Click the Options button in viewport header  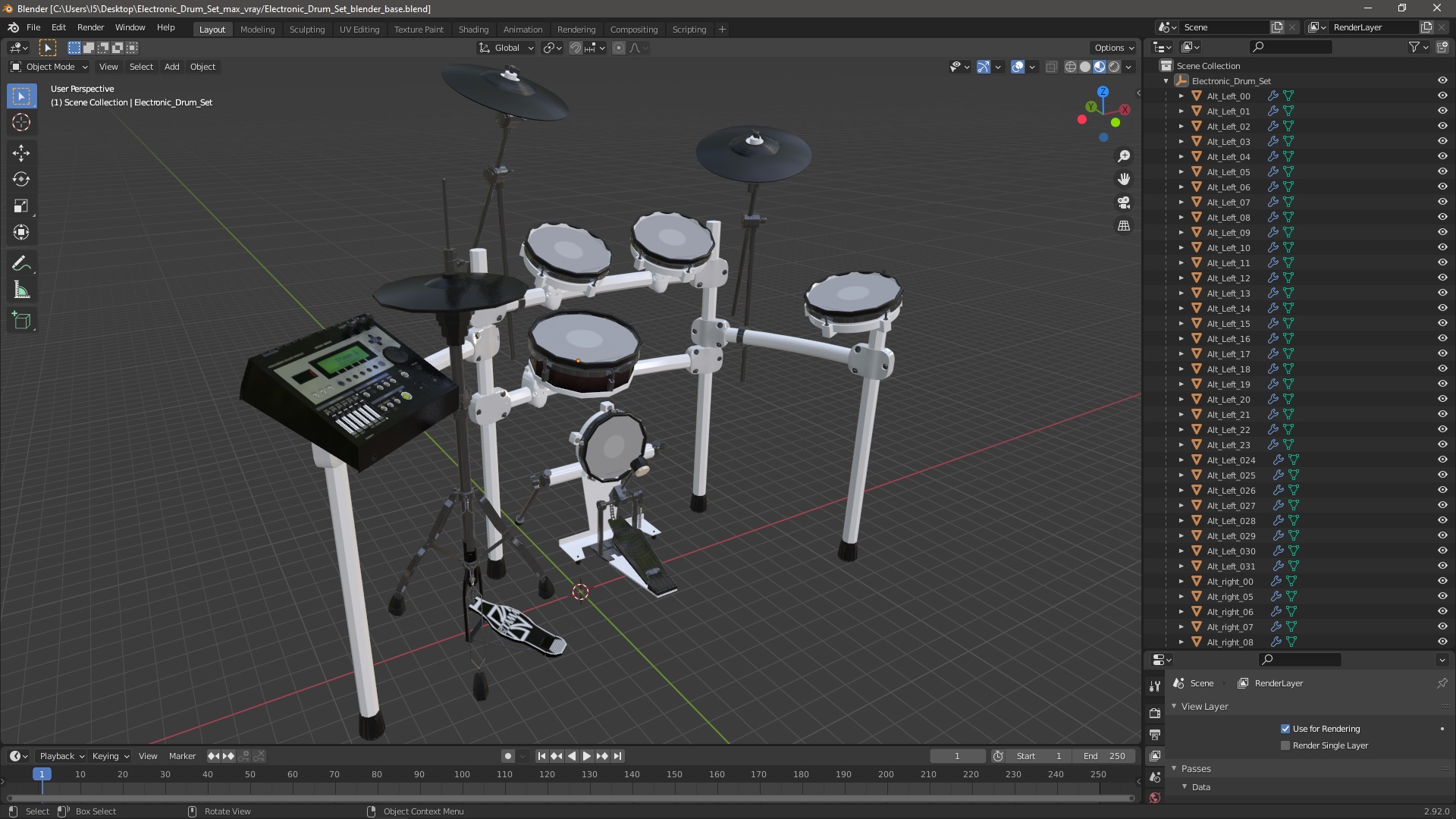(1113, 48)
